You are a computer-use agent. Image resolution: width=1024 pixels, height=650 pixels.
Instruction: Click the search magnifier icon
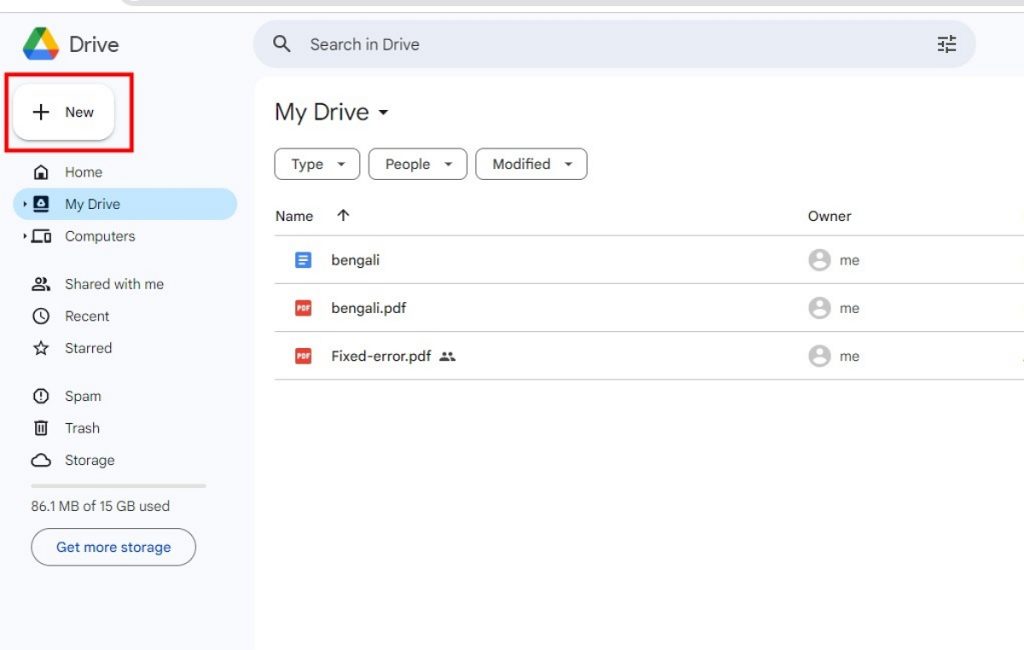[281, 44]
